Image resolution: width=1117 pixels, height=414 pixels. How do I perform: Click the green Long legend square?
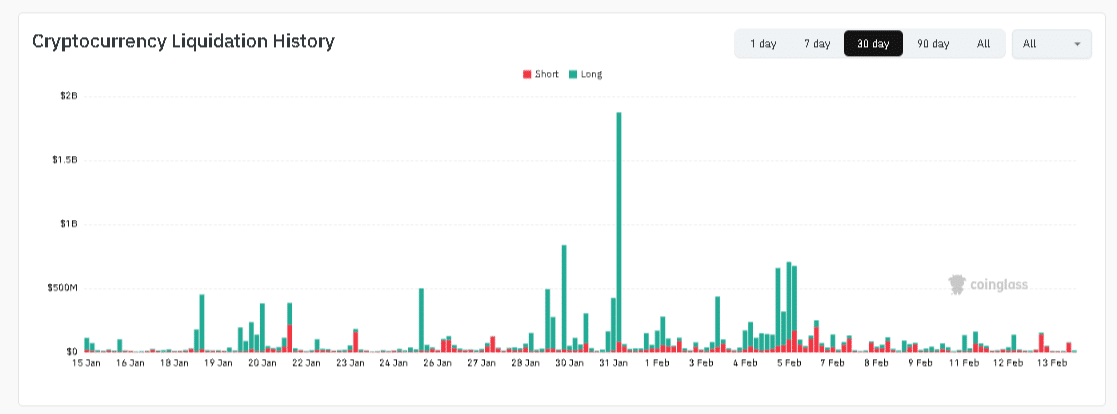pos(573,74)
